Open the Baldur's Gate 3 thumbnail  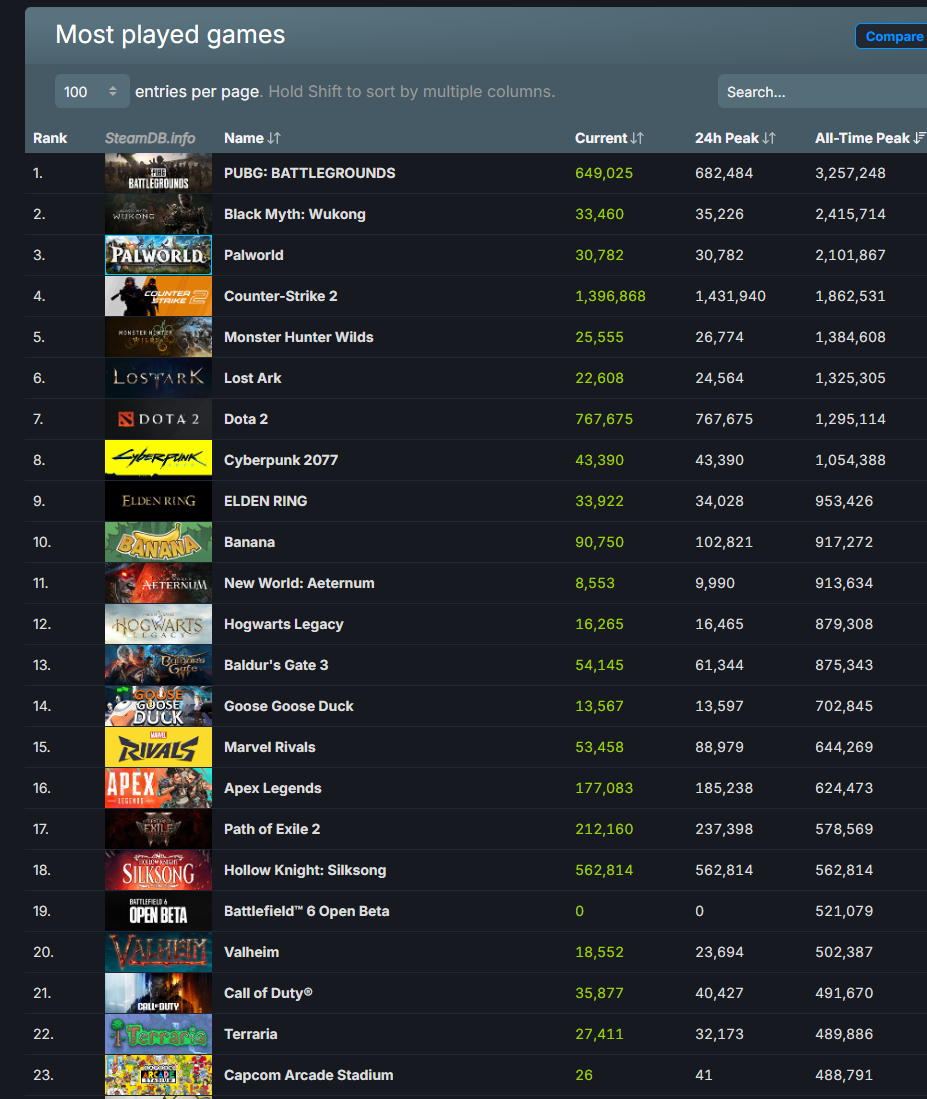[x=158, y=665]
